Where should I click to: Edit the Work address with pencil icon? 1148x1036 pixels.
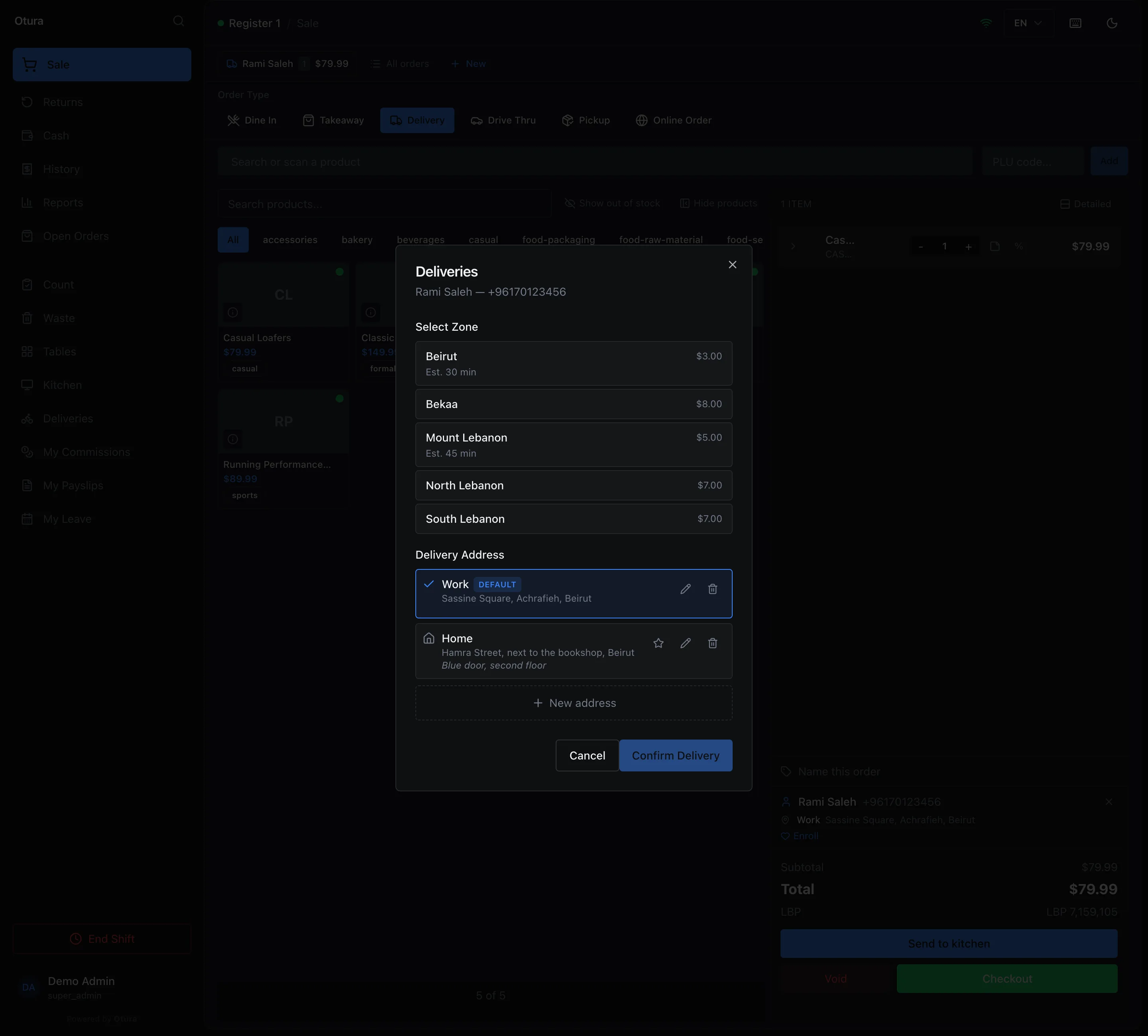pyautogui.click(x=685, y=589)
